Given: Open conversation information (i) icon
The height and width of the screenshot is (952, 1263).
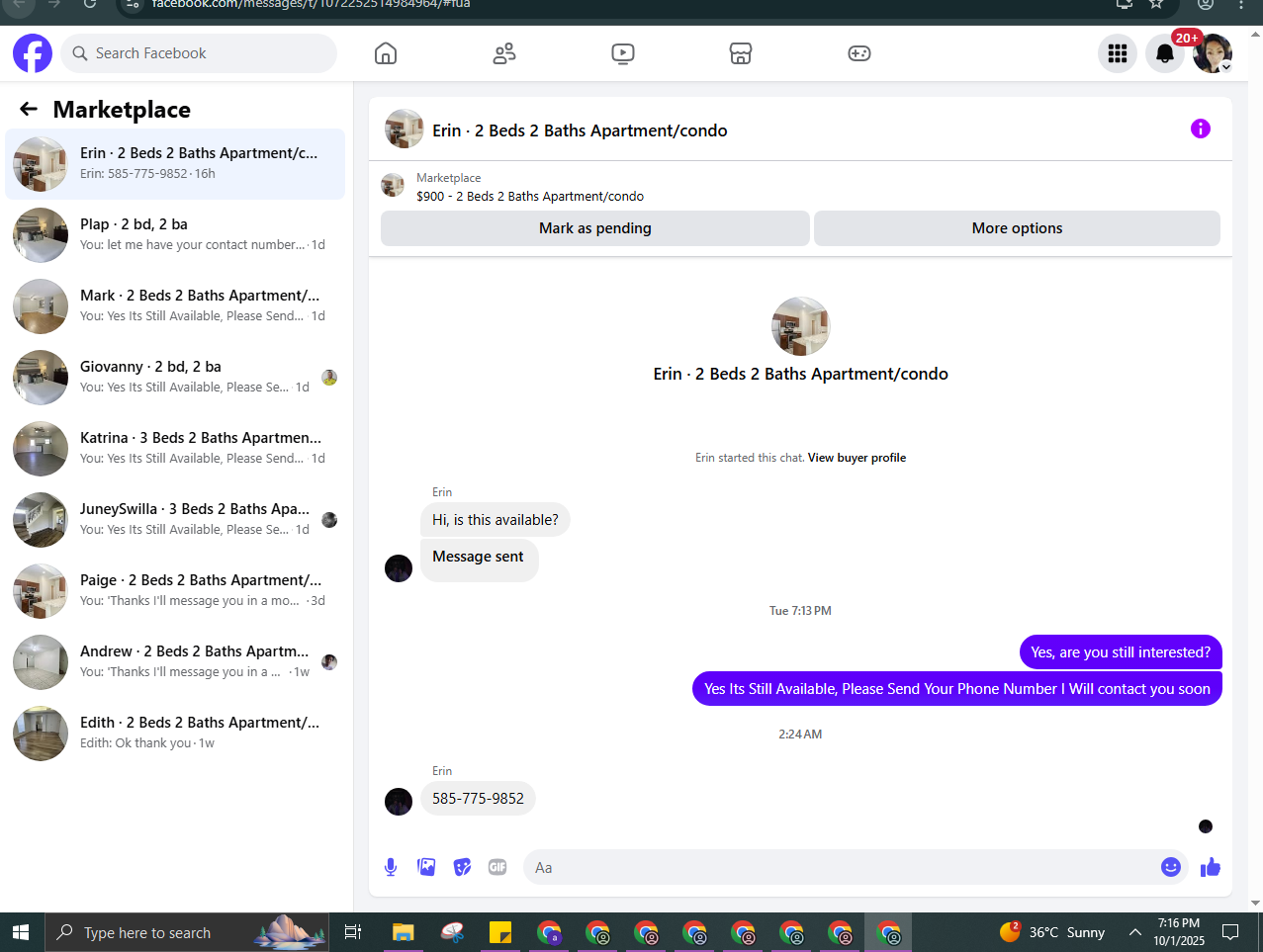Looking at the screenshot, I should (x=1201, y=129).
